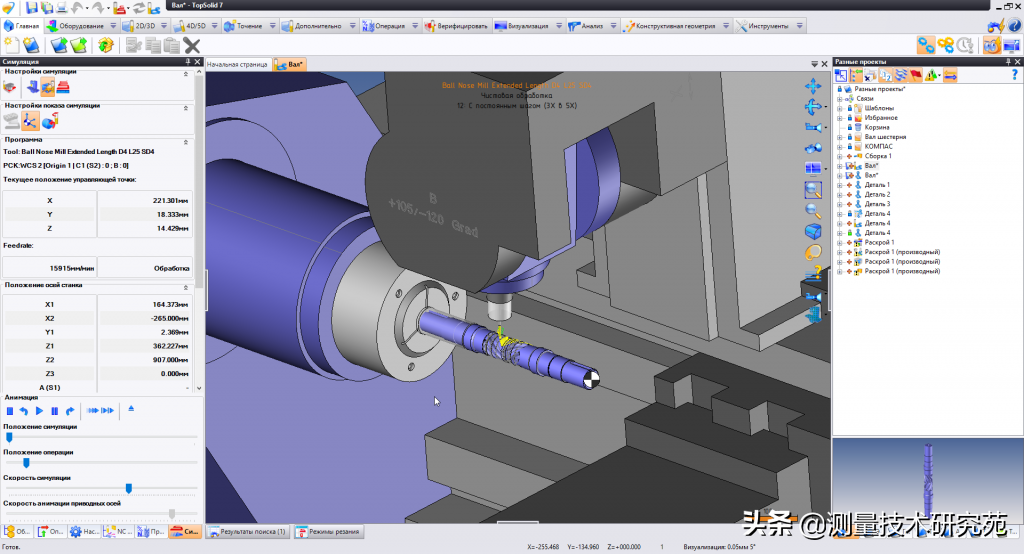The width and height of the screenshot is (1024, 554).
Task: Expand the Сборка 1 tree node
Action: 840,156
